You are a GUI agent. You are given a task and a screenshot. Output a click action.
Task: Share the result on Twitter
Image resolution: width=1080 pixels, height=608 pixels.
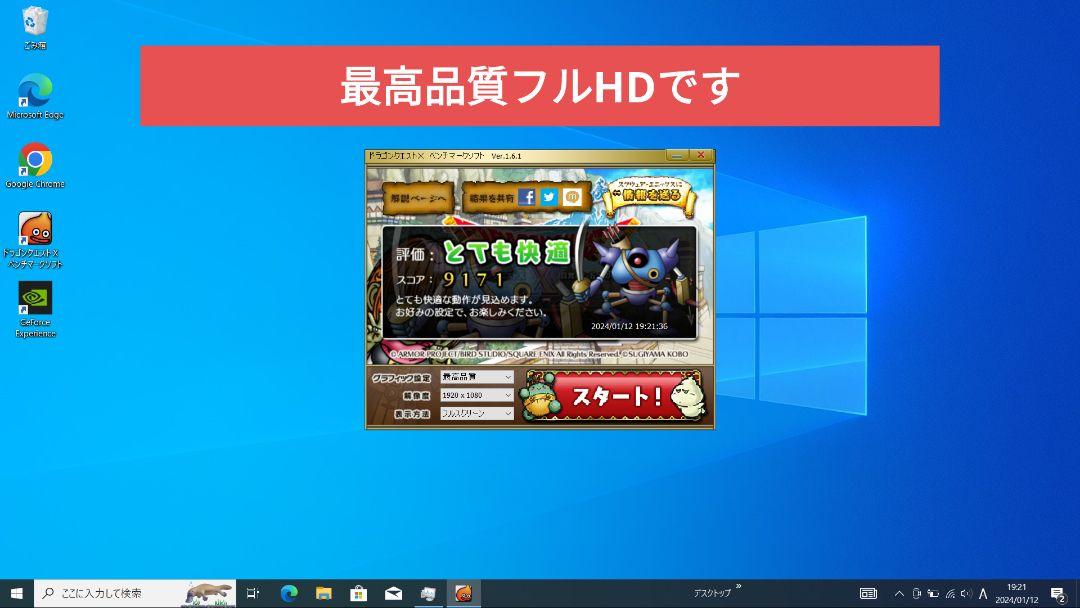coord(549,198)
